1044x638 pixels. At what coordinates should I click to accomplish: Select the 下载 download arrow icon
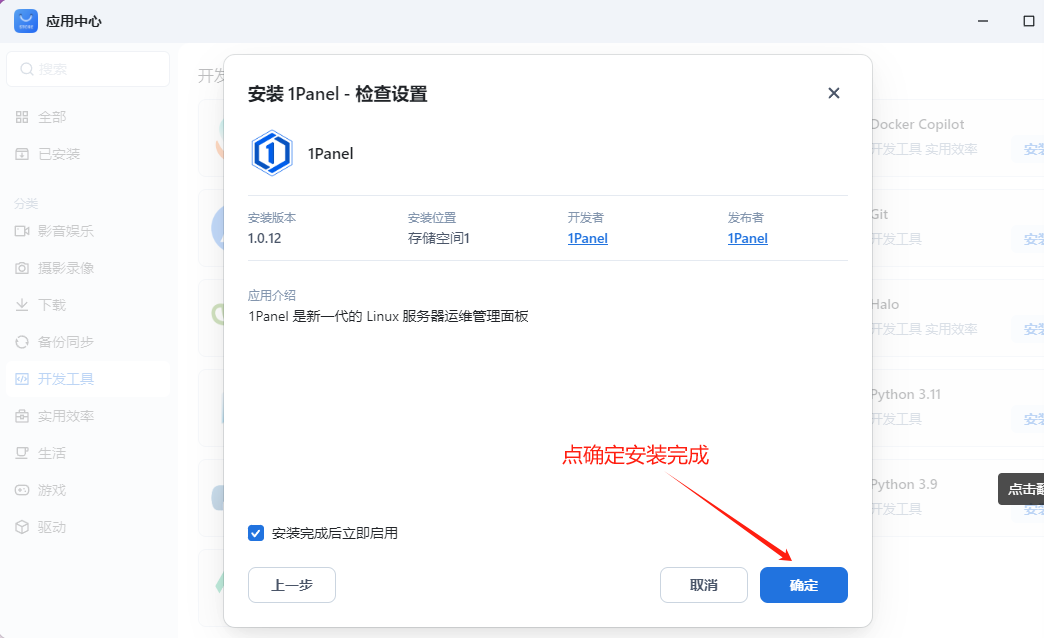(22, 305)
